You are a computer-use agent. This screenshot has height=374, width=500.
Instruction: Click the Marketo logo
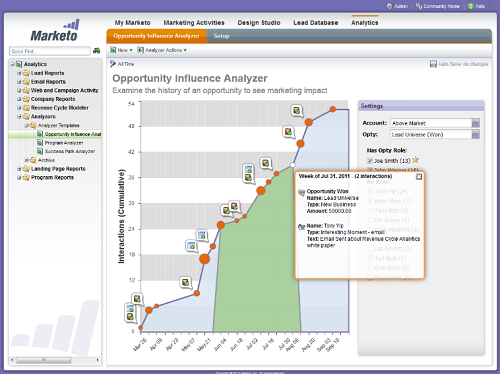click(x=55, y=31)
